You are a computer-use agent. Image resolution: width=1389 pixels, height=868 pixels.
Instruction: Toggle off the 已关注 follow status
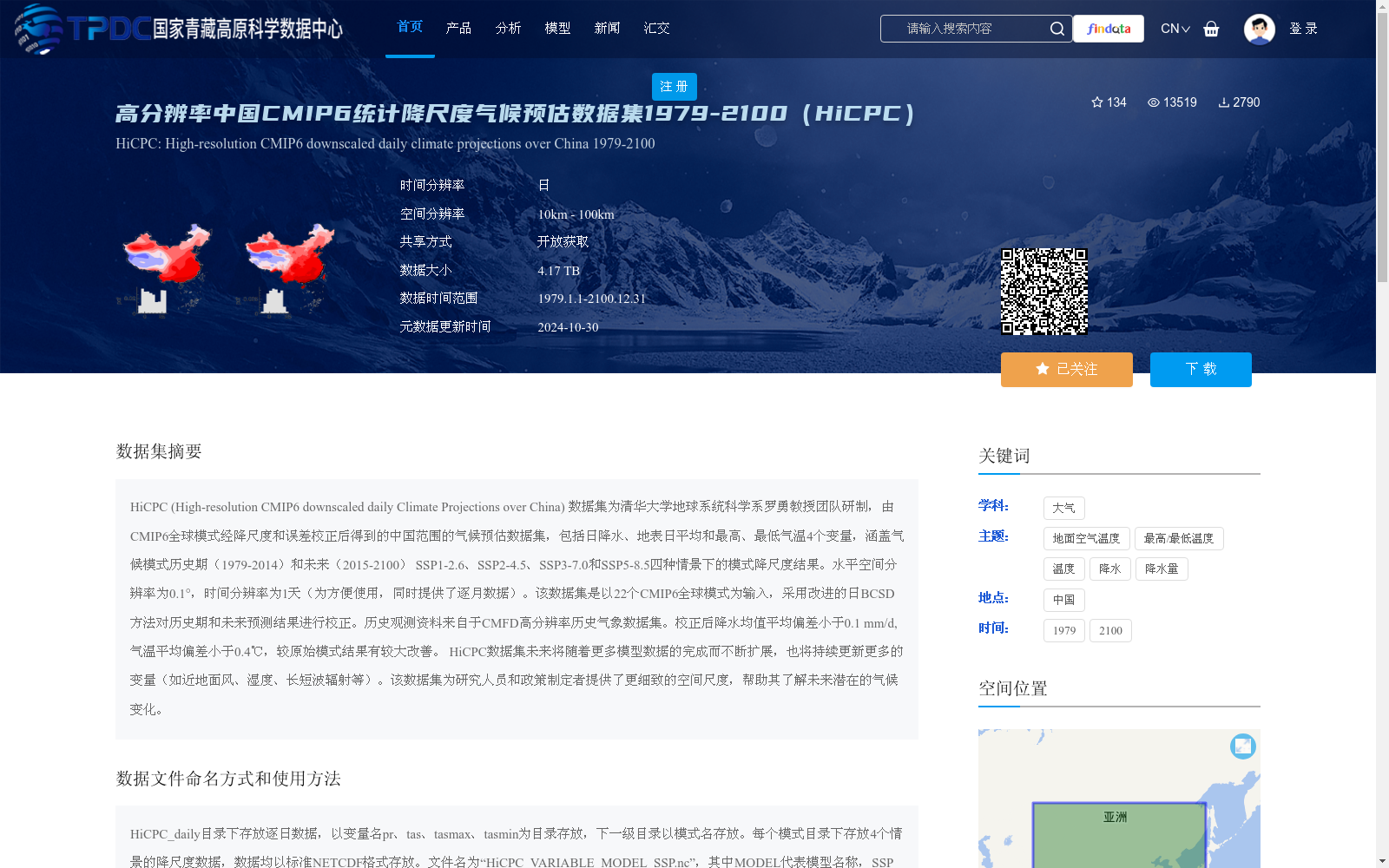coord(1066,369)
